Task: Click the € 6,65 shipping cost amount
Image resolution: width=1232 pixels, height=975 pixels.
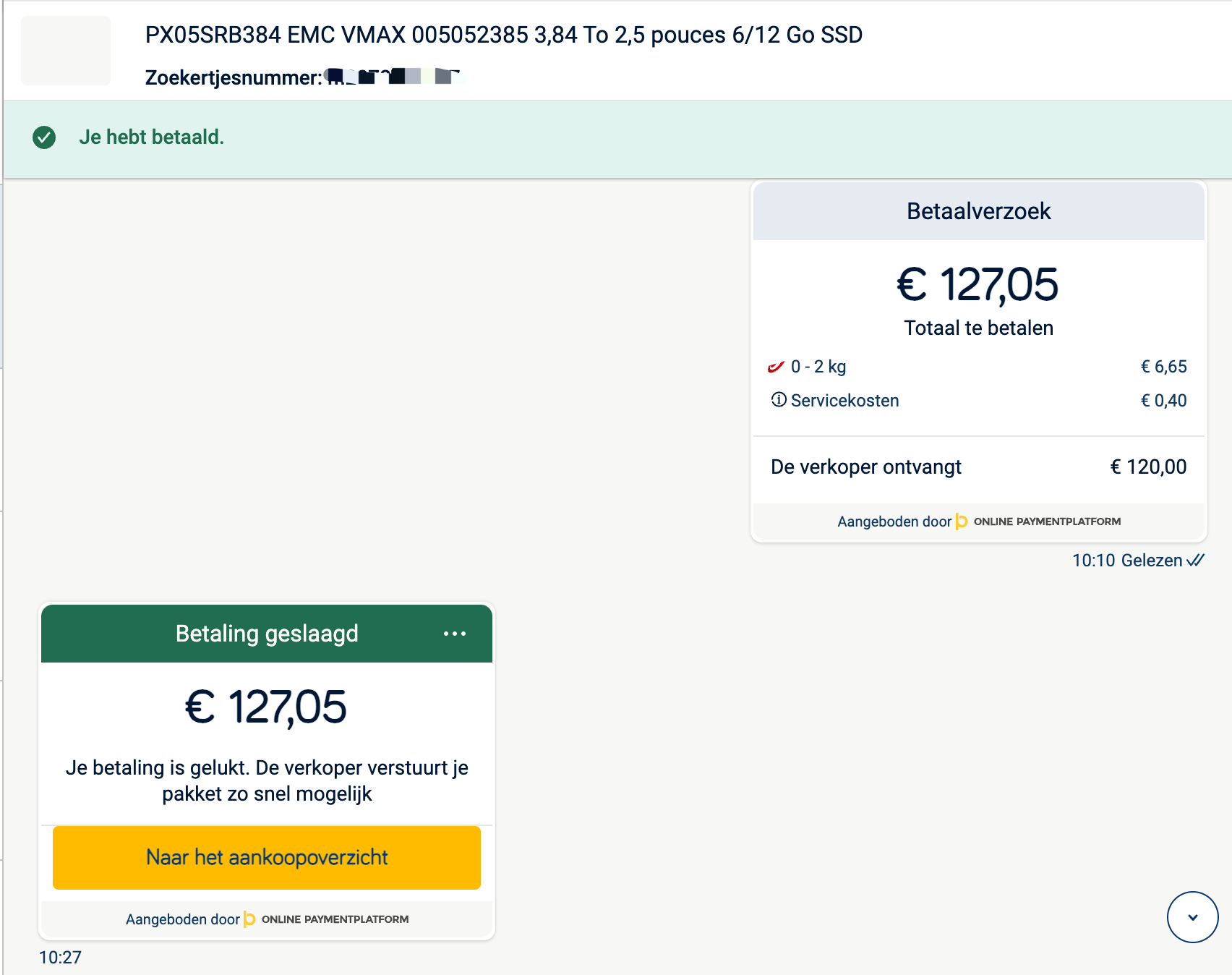Action: pos(1163,367)
